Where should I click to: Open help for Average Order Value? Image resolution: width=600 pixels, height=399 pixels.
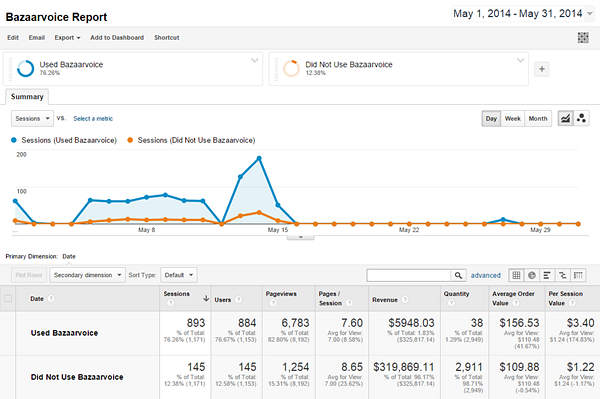tap(516, 303)
